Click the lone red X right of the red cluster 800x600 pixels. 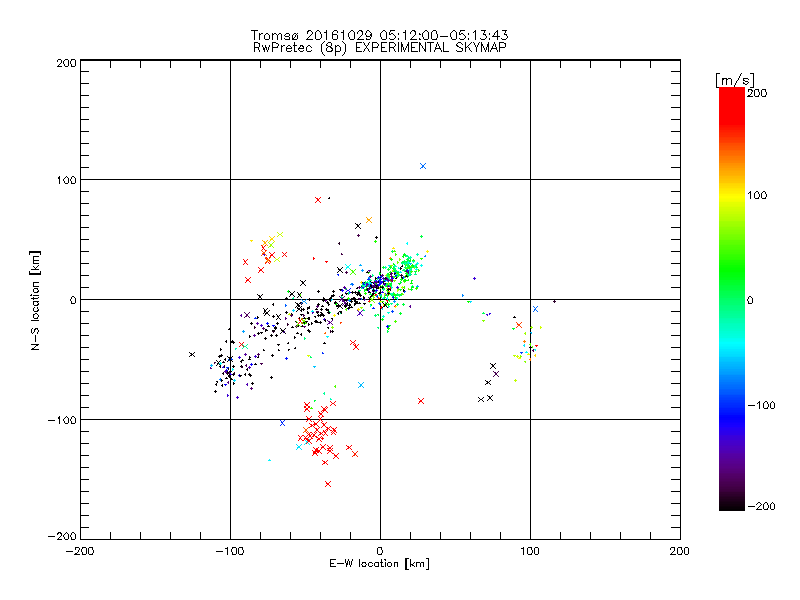click(x=421, y=401)
